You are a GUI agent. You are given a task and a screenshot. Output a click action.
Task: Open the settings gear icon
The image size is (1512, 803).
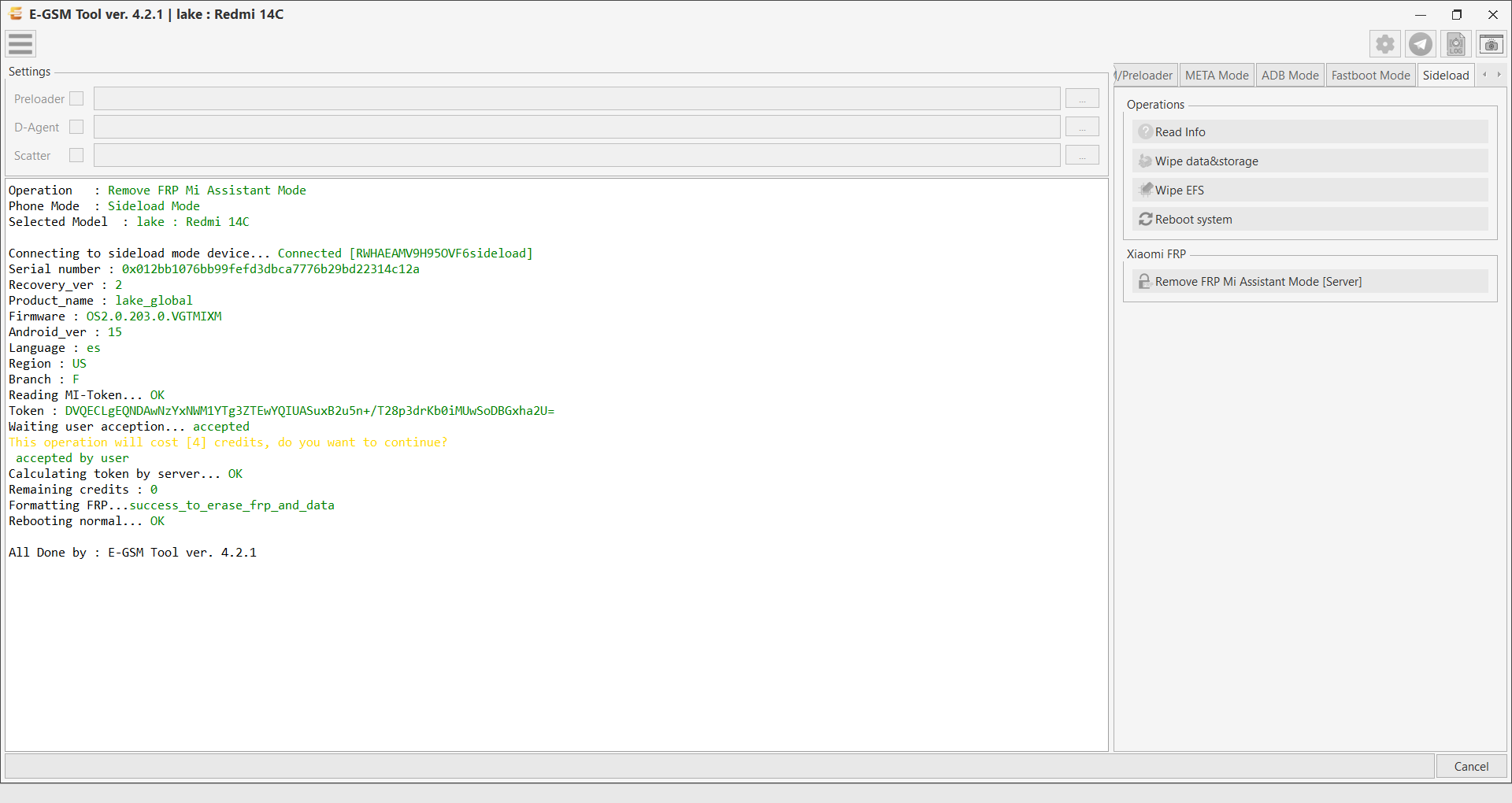pyautogui.click(x=1385, y=44)
